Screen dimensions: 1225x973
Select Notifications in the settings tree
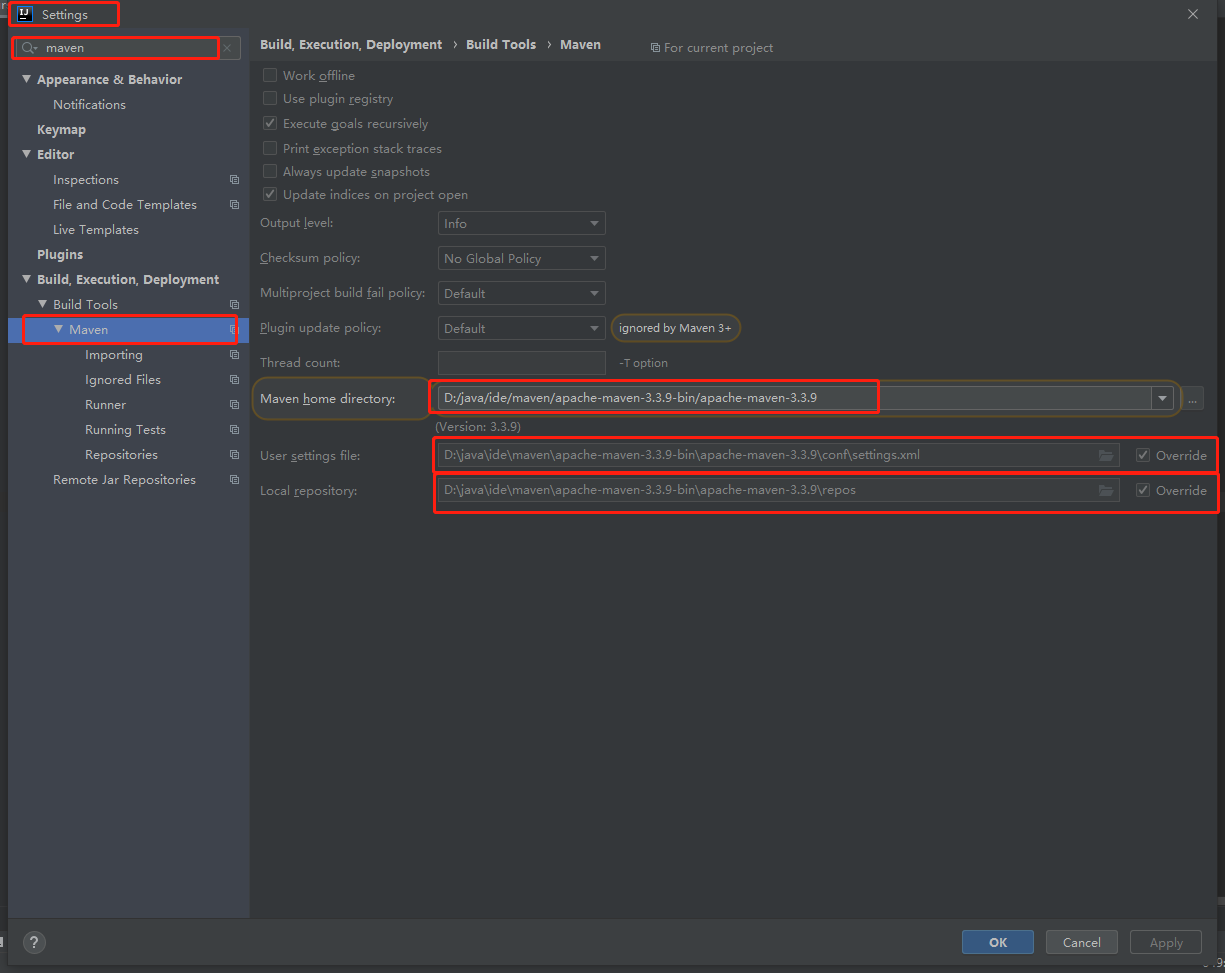(89, 105)
